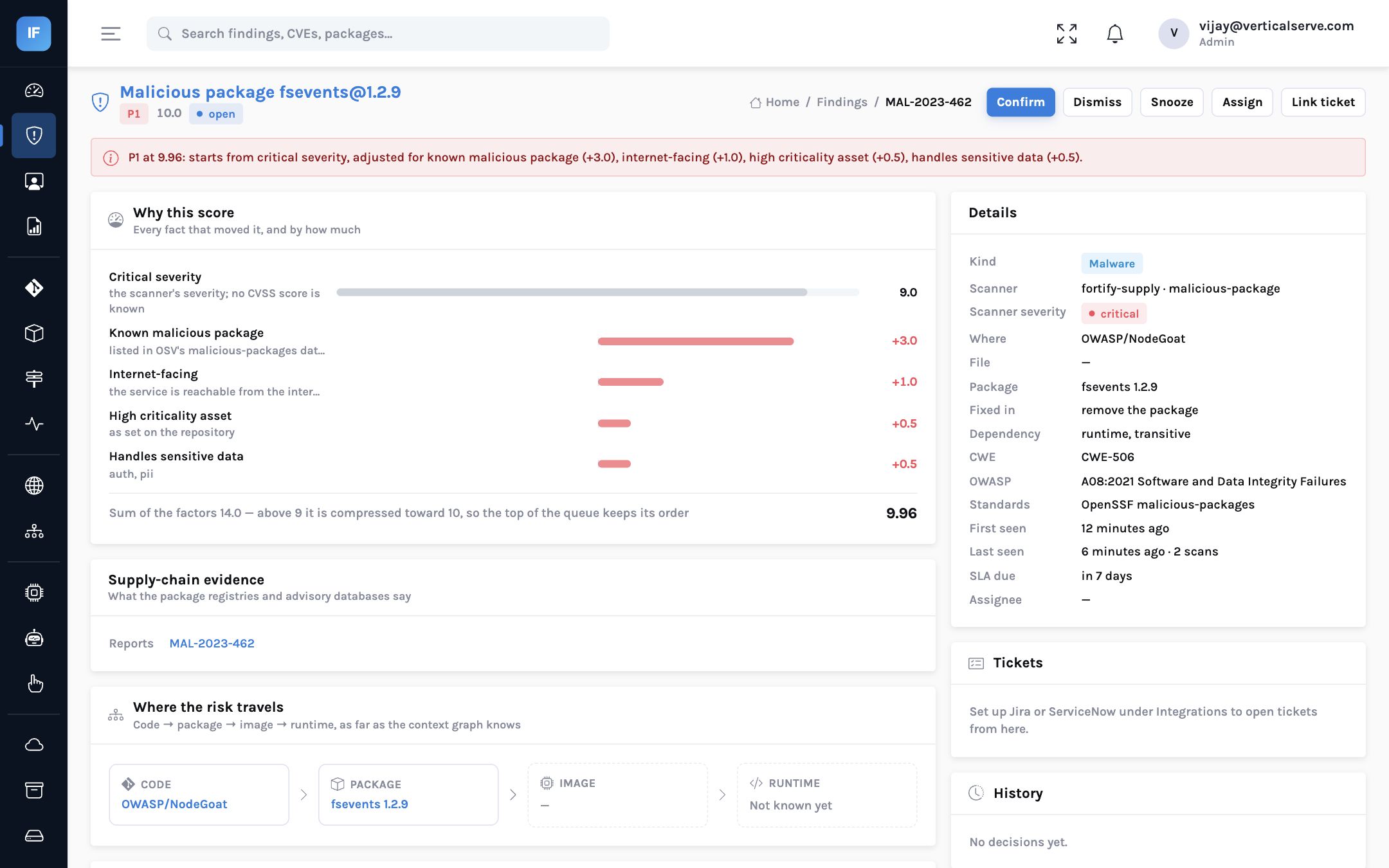Open the pointing hand icon in sidebar
The image size is (1389, 868).
(x=34, y=683)
